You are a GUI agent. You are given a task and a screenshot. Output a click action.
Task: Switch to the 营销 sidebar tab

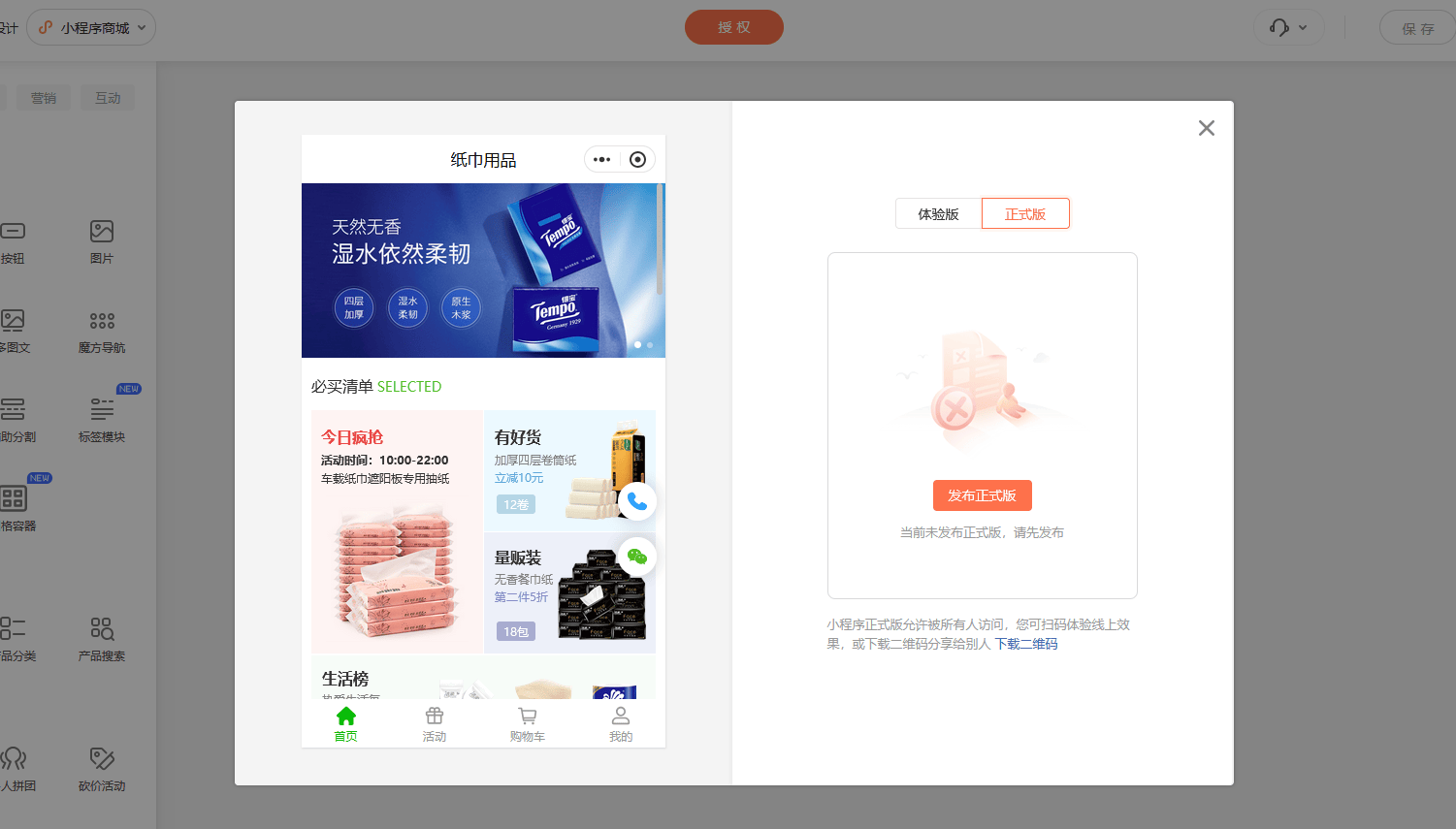pos(43,98)
